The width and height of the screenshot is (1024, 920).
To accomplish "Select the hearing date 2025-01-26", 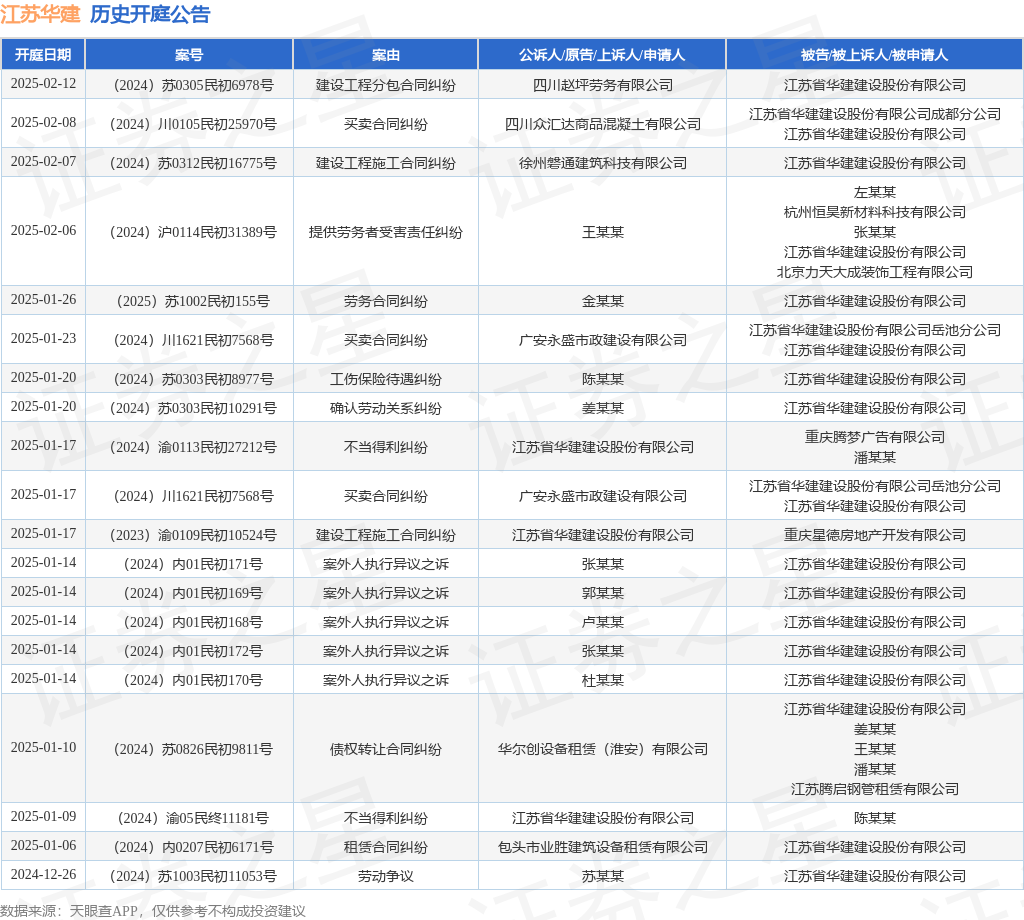I will point(43,300).
